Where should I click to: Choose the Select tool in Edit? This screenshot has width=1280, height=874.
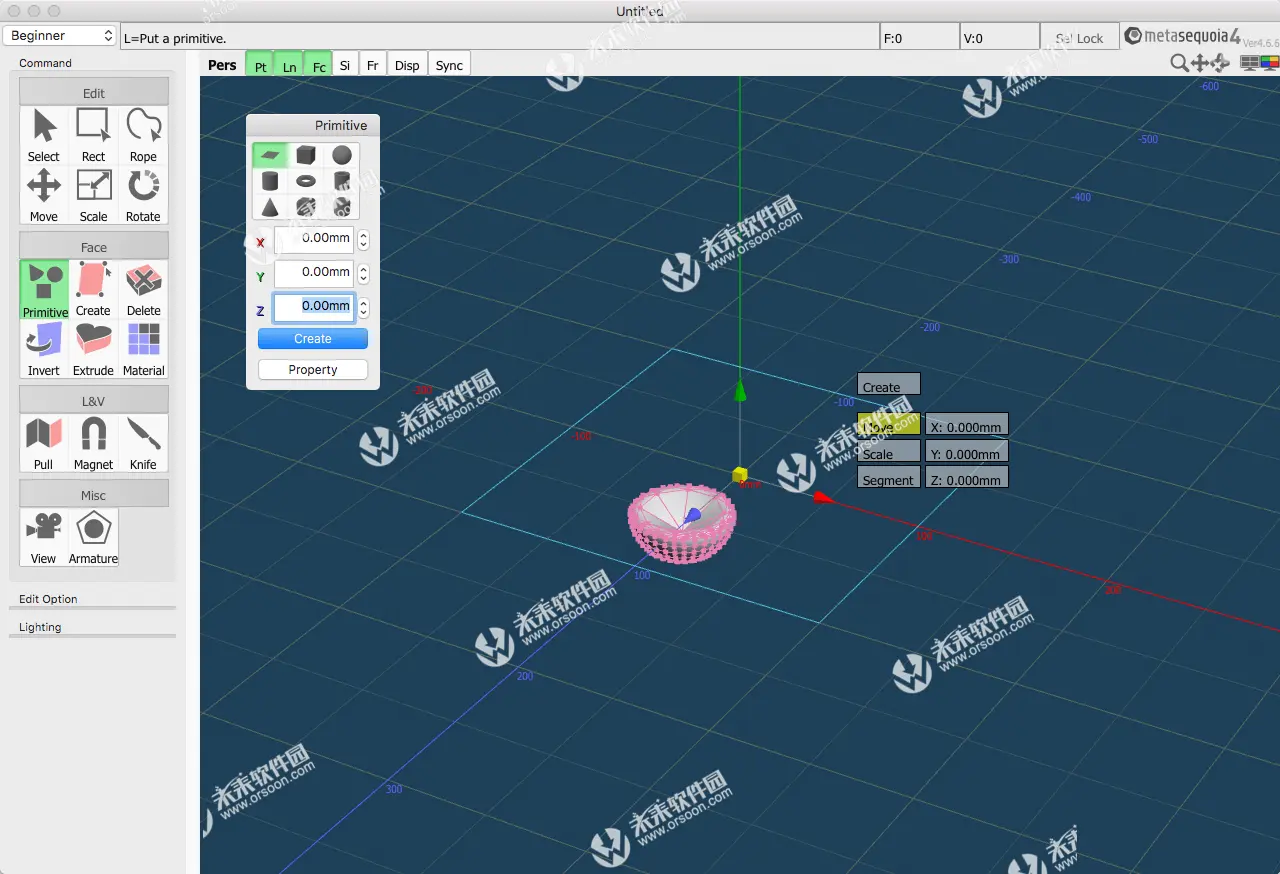tap(43, 135)
